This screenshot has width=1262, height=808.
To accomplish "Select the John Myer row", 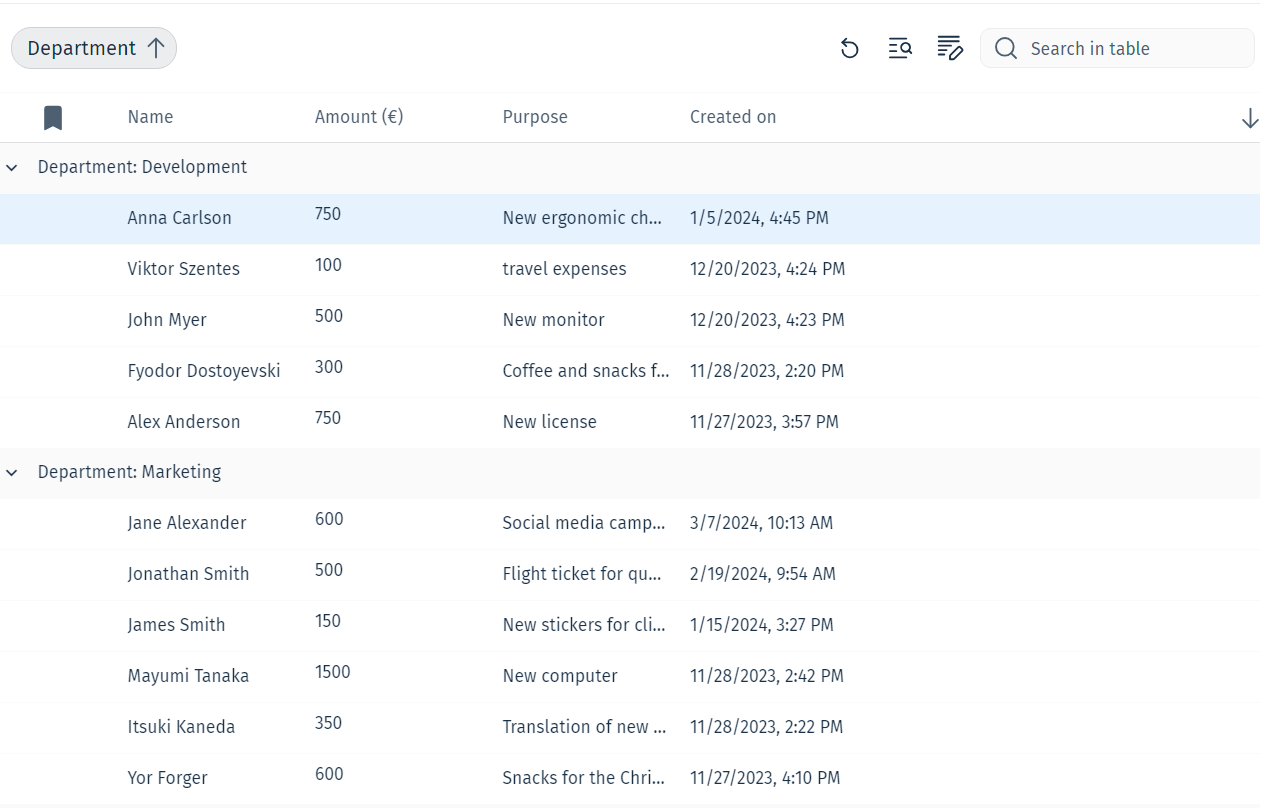I will pos(630,320).
